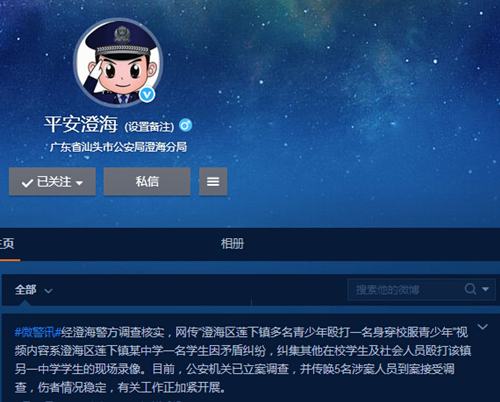Open the search options dropdown arrow
This screenshot has width=500, height=402.
tap(485, 289)
